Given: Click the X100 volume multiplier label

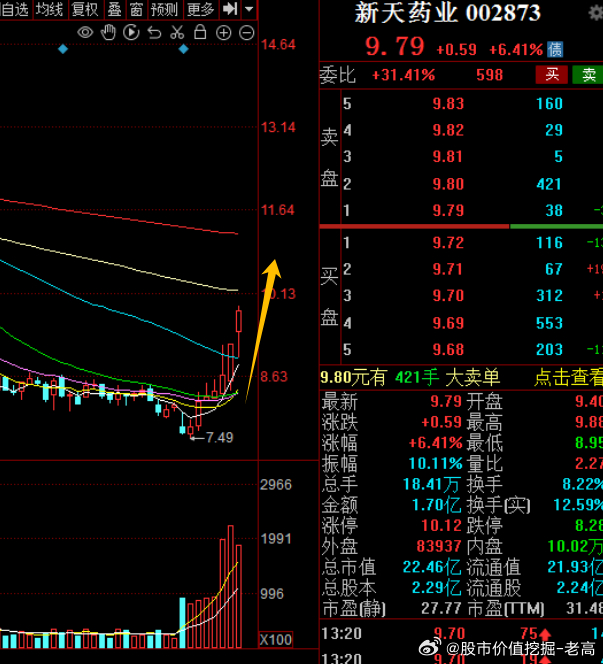Looking at the screenshot, I should pyautogui.click(x=276, y=639).
